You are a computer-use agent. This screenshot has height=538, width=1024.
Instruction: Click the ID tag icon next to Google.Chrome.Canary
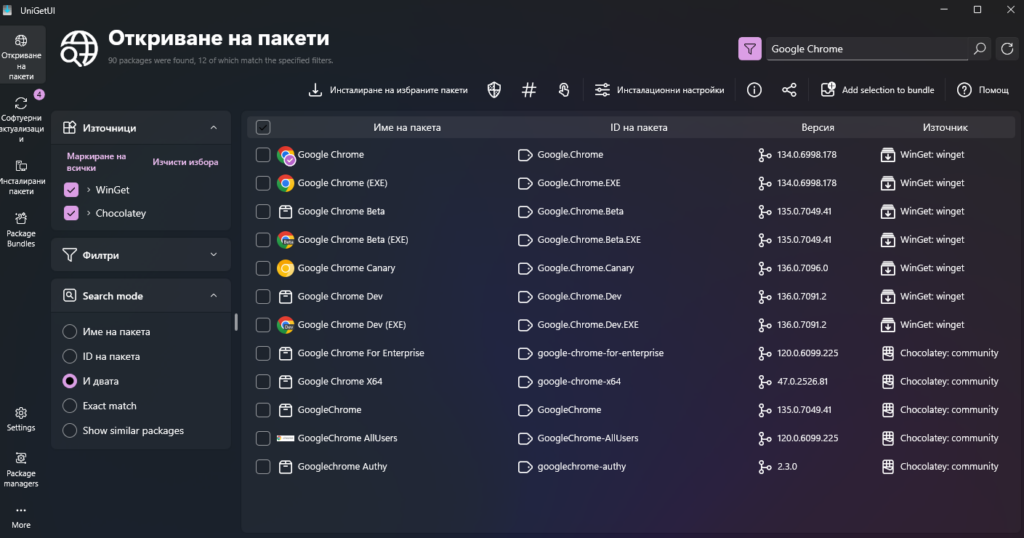tap(525, 268)
